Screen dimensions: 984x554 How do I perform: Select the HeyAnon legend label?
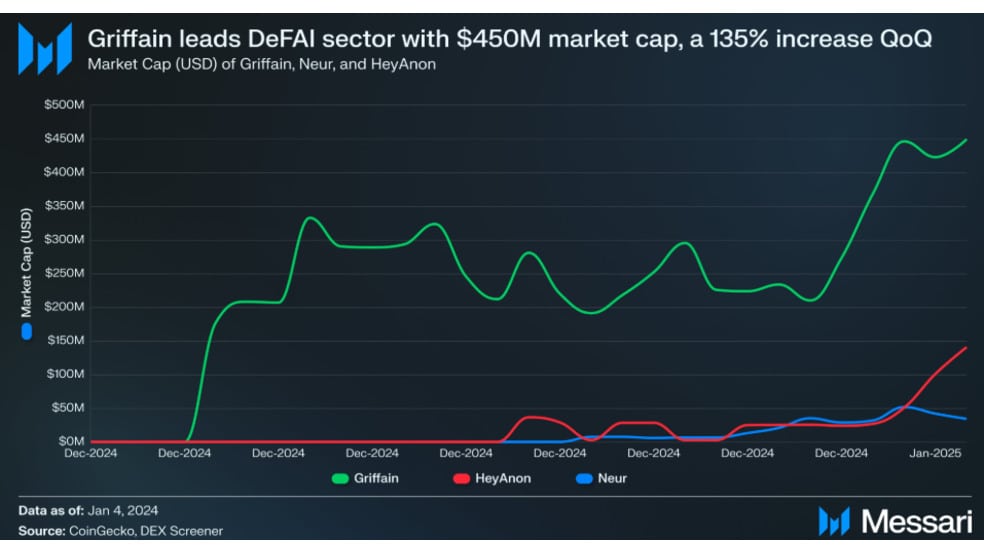[503, 478]
